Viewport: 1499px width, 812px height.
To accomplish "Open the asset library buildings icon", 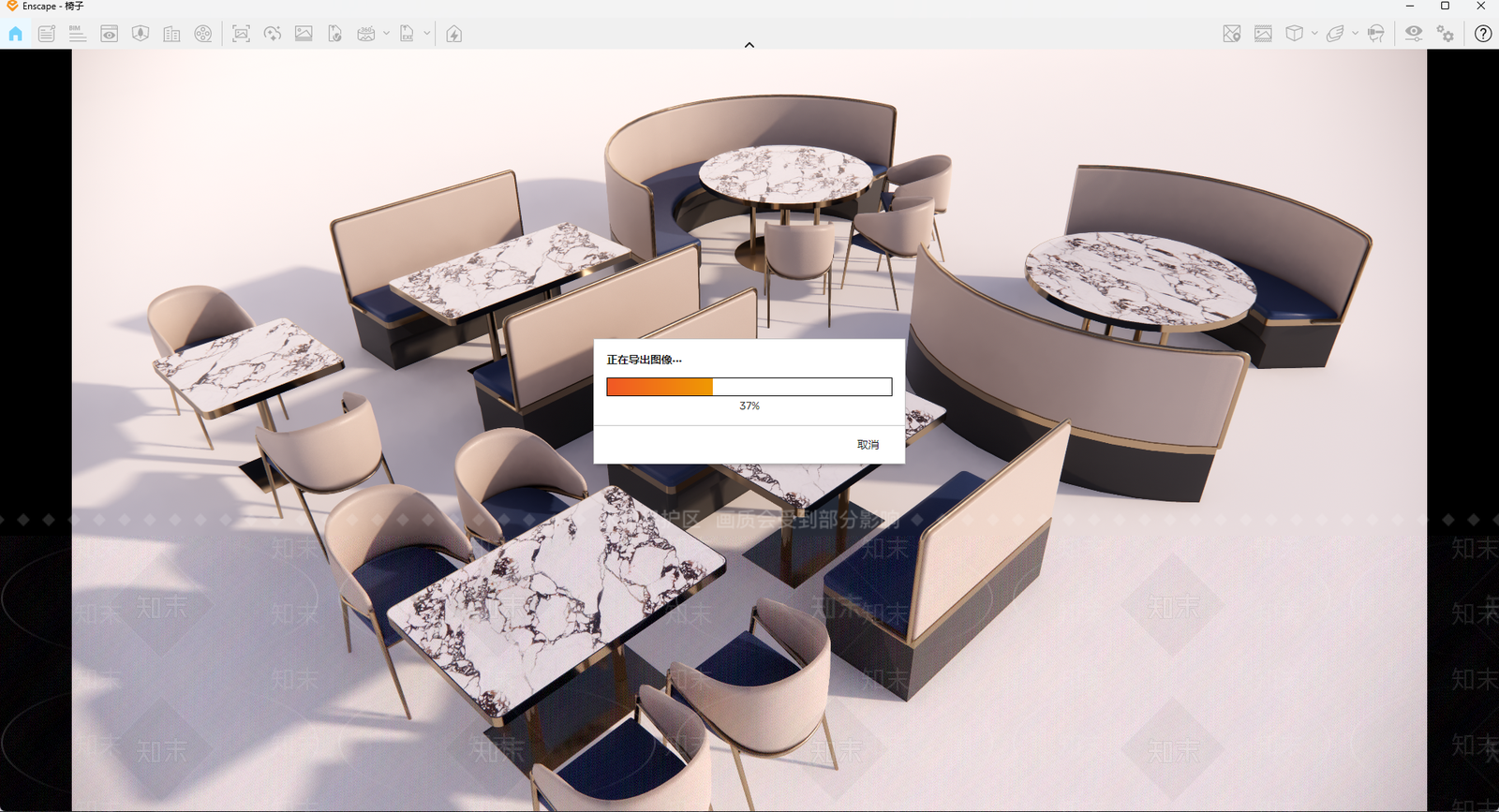I will (171, 34).
